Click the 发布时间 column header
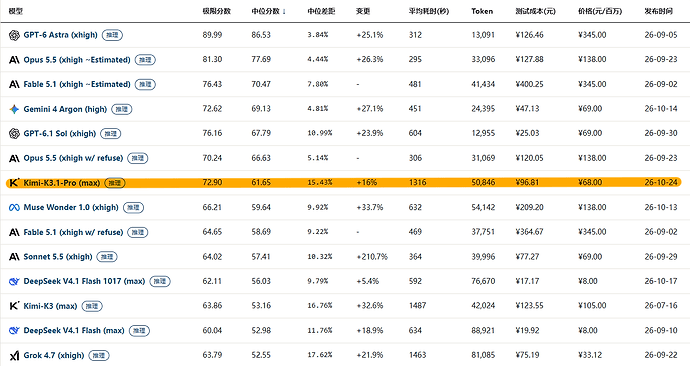 tap(658, 11)
